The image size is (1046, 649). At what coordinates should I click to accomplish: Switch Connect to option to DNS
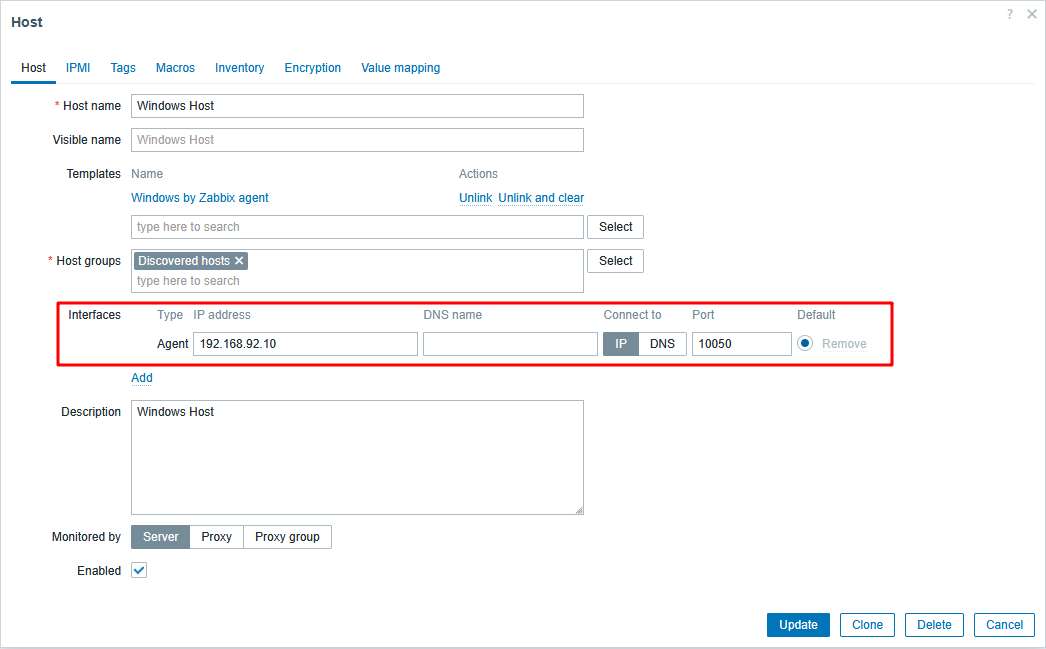pos(662,344)
